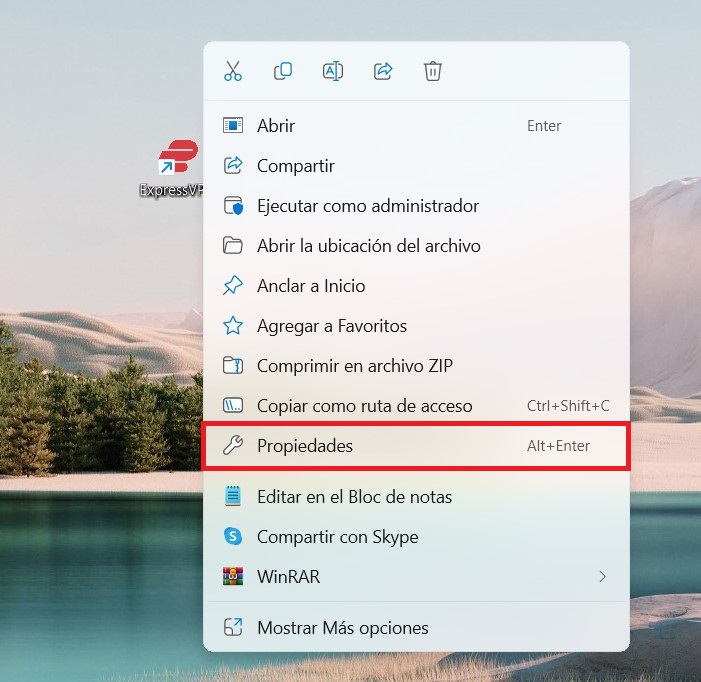This screenshot has width=701, height=682.
Task: Click the path icon beside Copiar como ruta
Action: [x=233, y=406]
